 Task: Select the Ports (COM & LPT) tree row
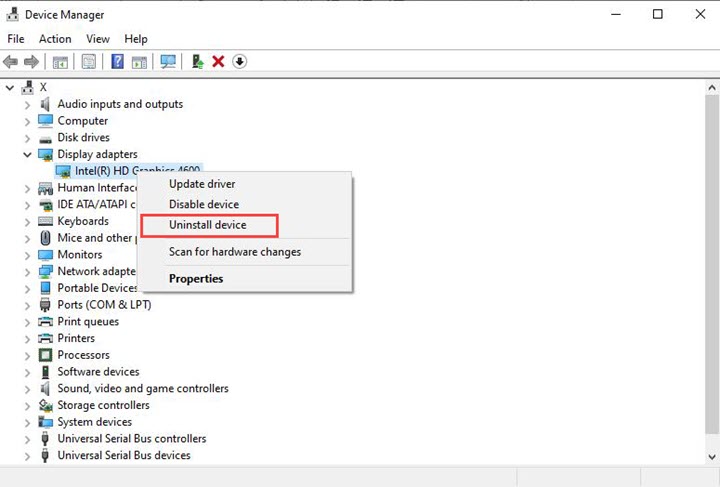104,305
